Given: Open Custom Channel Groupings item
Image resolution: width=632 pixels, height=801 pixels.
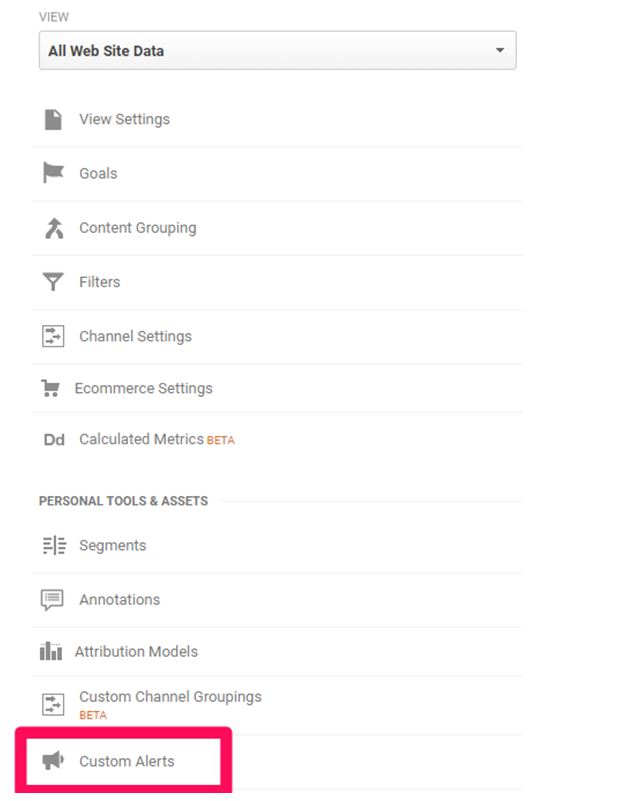Looking at the screenshot, I should pos(170,697).
